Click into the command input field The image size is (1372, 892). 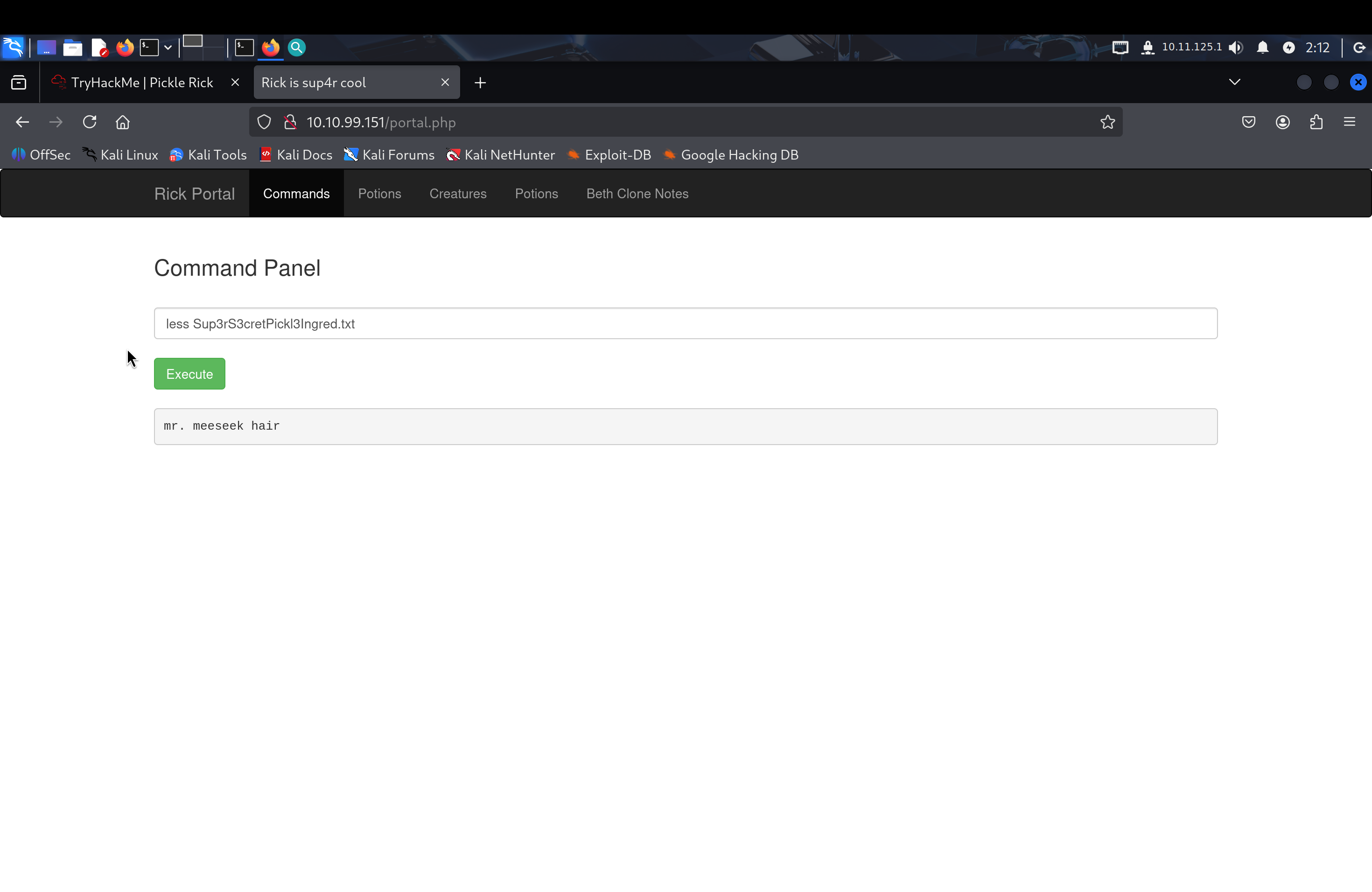[x=686, y=323]
